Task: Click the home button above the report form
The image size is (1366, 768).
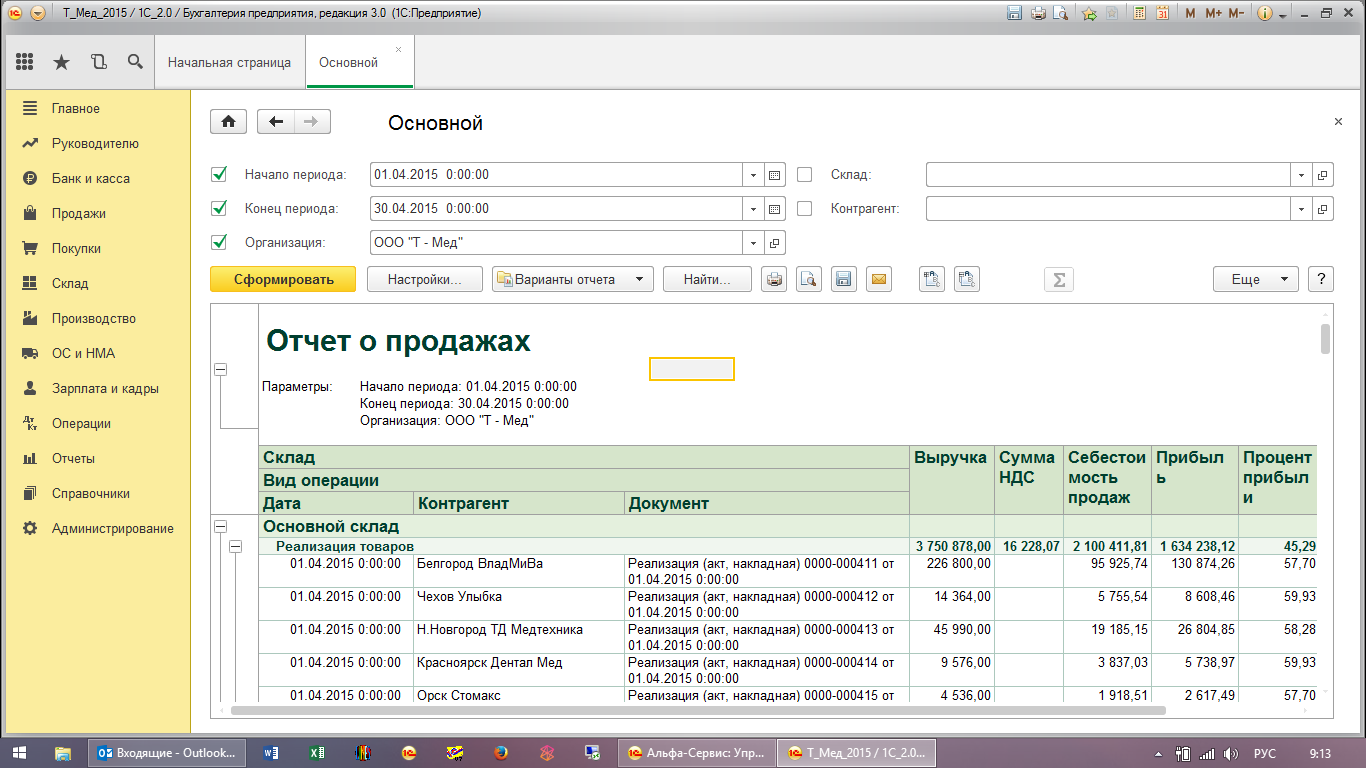Action: point(228,122)
